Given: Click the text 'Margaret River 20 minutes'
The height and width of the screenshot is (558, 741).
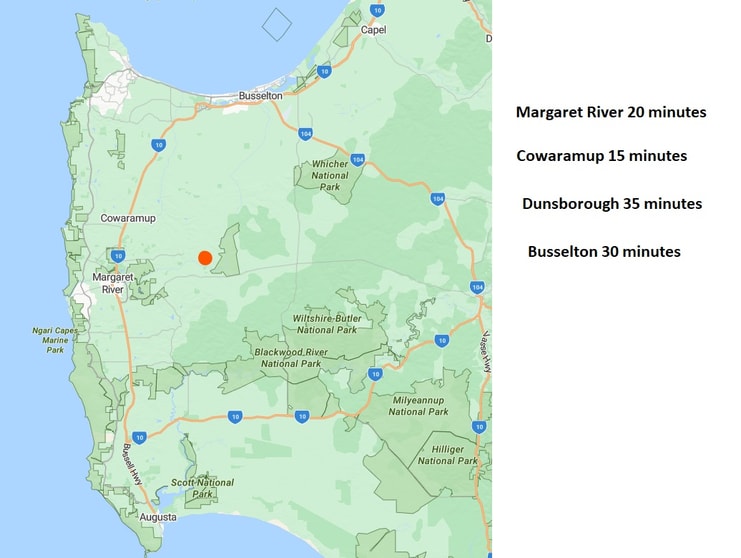Looking at the screenshot, I should tap(611, 112).
